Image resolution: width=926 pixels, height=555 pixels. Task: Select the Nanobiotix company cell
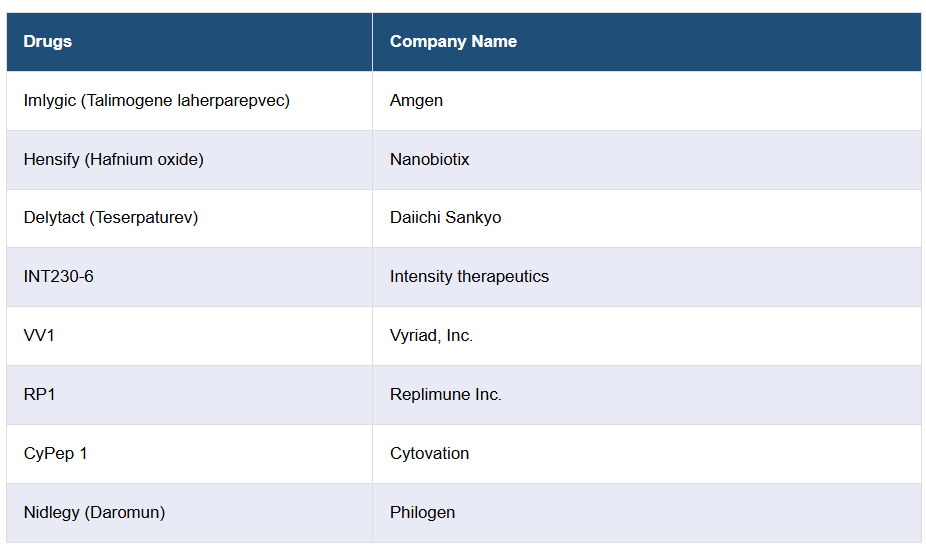[429, 160]
